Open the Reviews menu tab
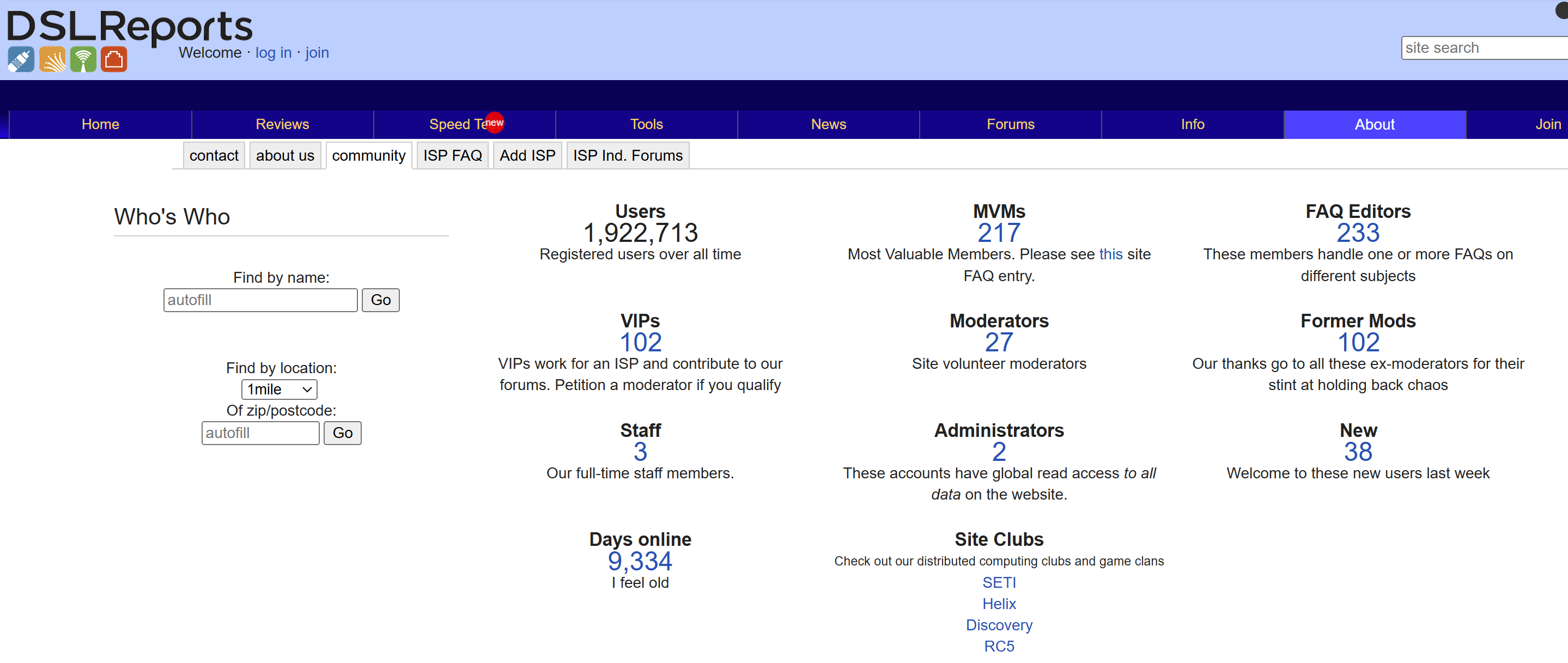Image resolution: width=1568 pixels, height=663 pixels. pos(282,124)
